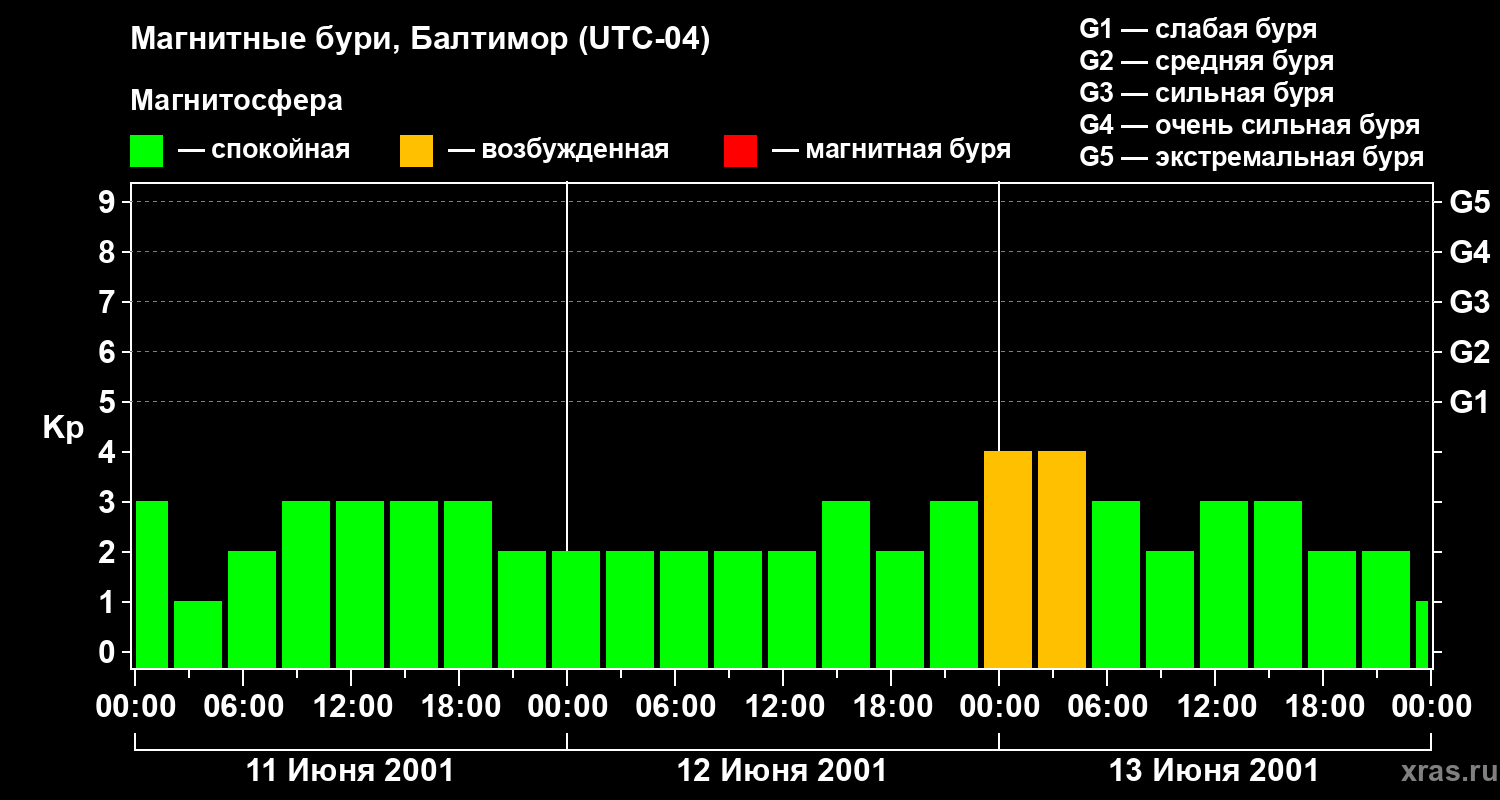Image resolution: width=1500 pixels, height=800 pixels.
Task: Click the red "магнитная буря" legend swatch
Action: pos(740,151)
